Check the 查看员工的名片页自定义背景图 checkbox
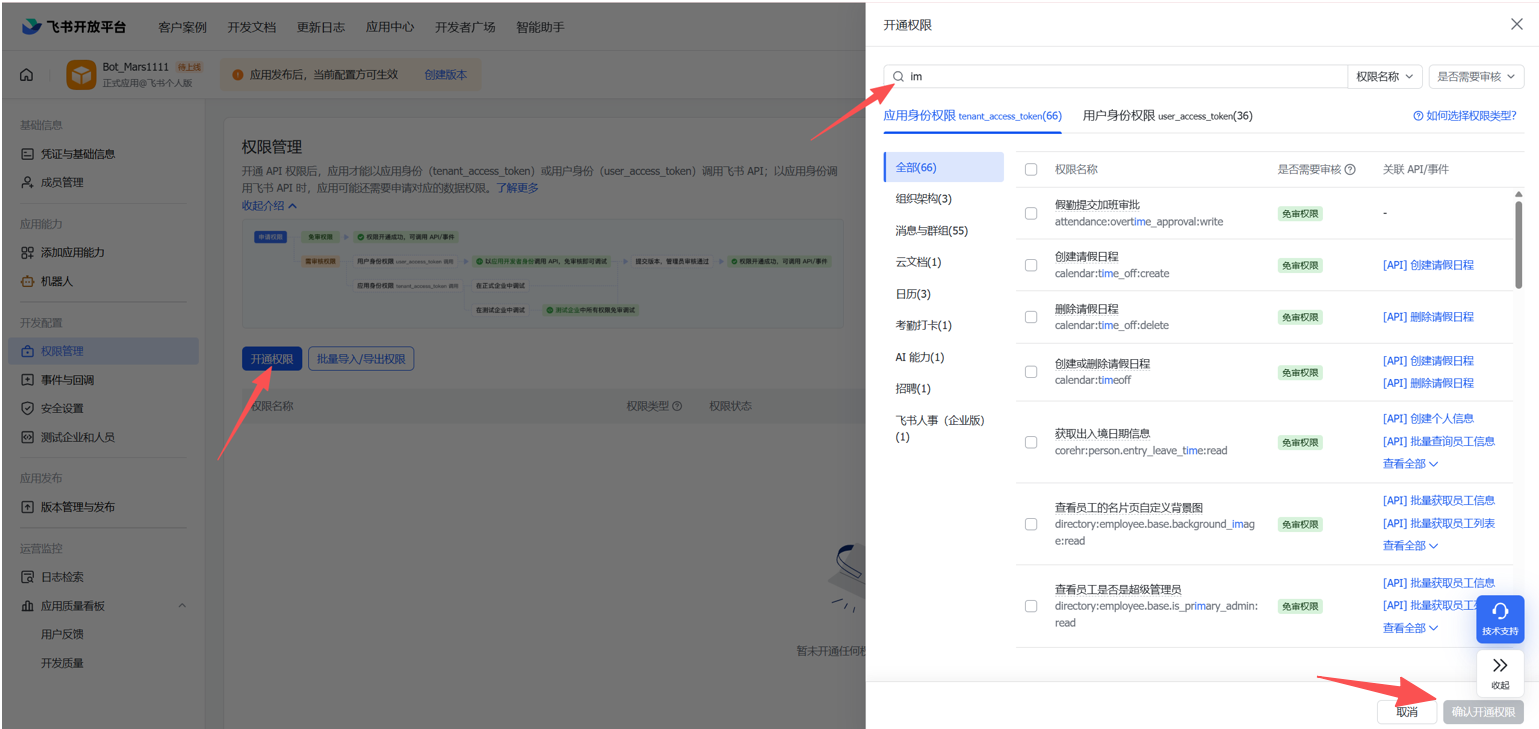Screen dimensions: 1539x729 click(1031, 524)
